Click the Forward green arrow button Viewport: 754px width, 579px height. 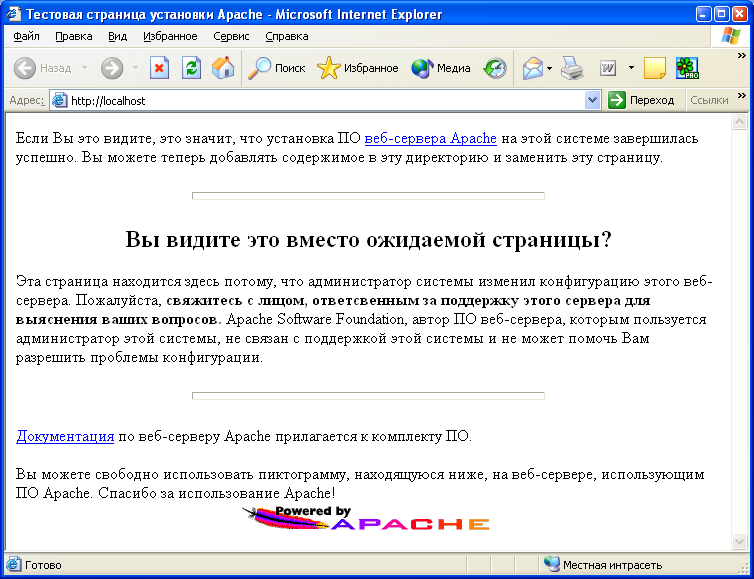pyautogui.click(x=112, y=68)
